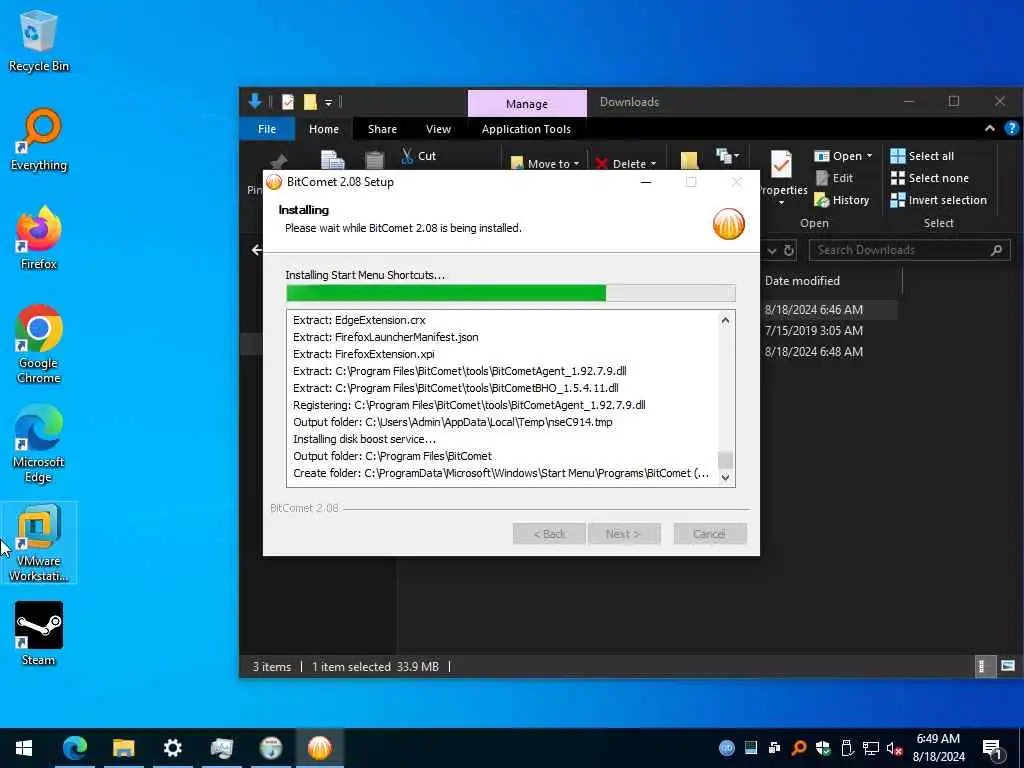The width and height of the screenshot is (1024, 768).
Task: Switch to BitComet installer taskbar button
Action: 319,748
